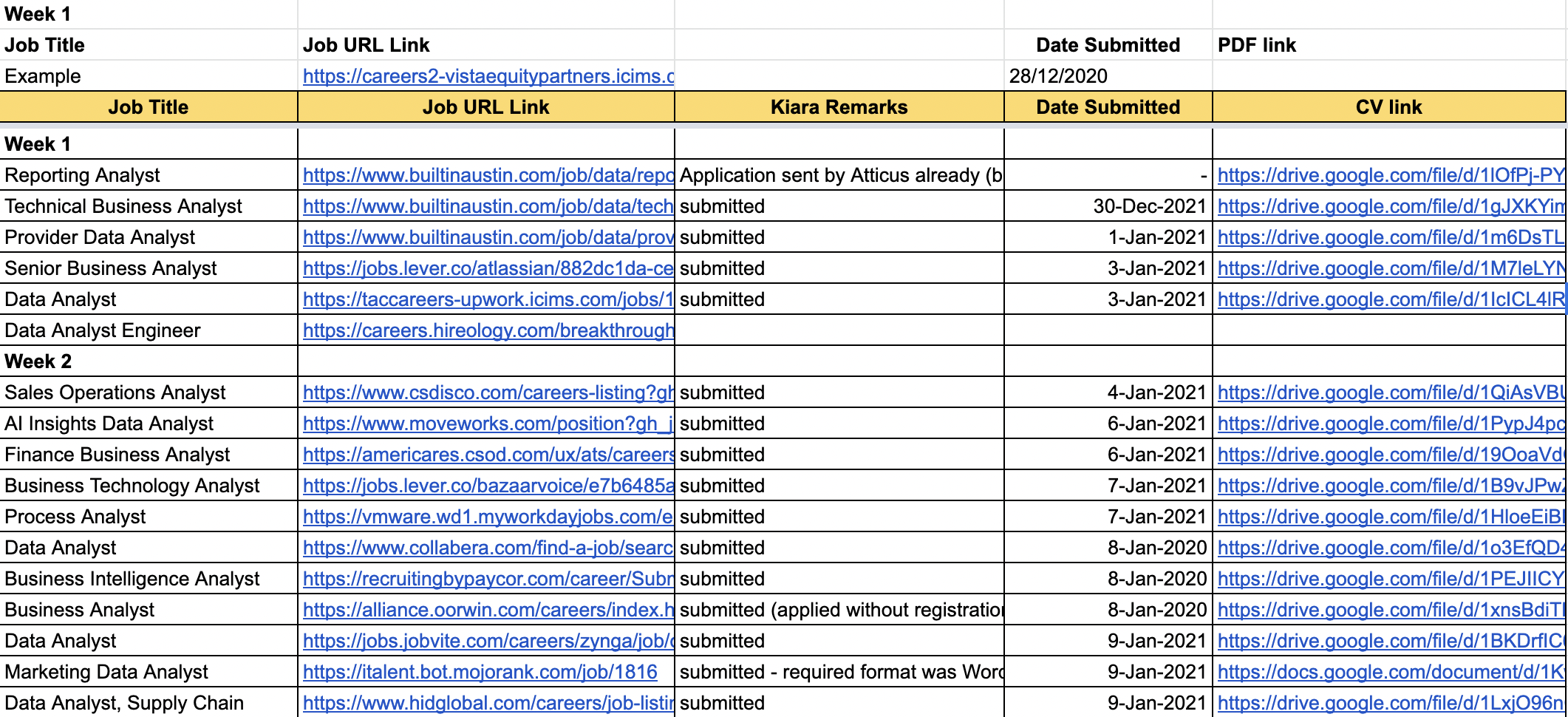1568x717 pixels.
Task: Select the yellow "CV link" header cell
Action: coord(1388,107)
